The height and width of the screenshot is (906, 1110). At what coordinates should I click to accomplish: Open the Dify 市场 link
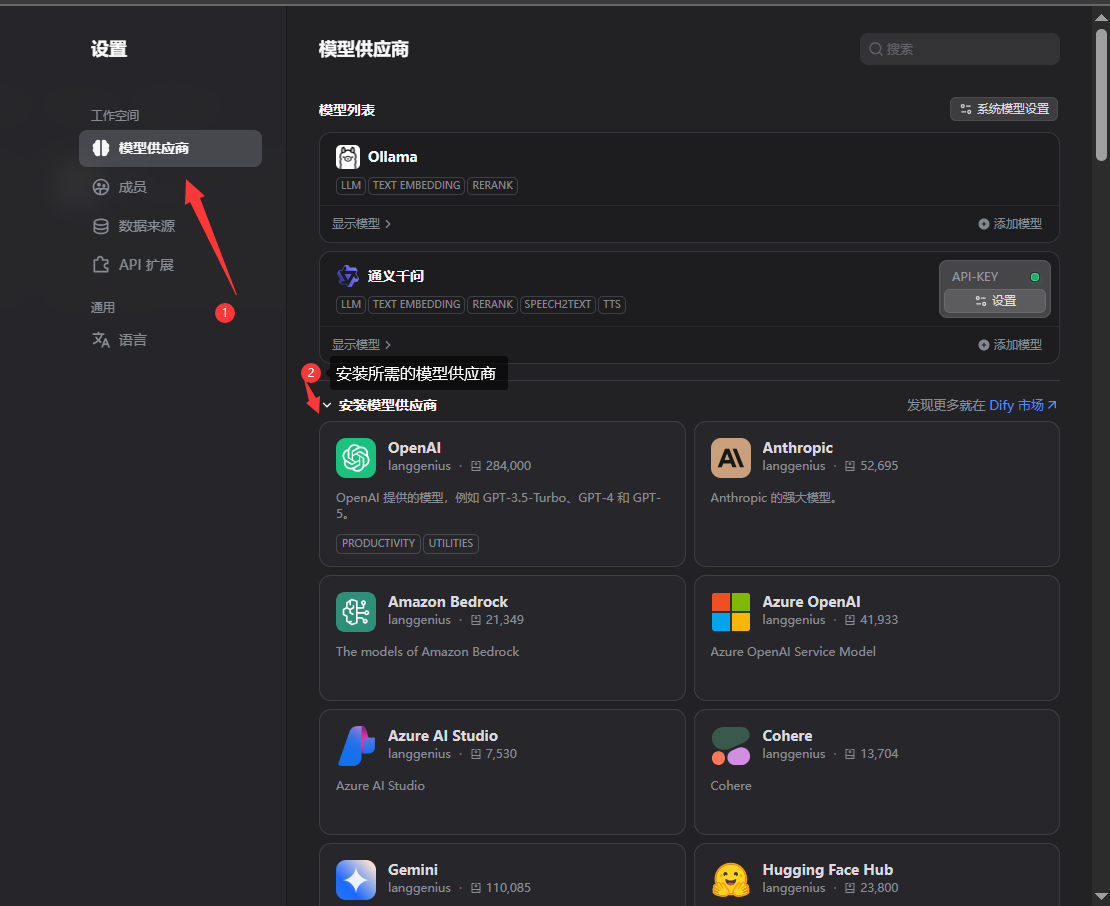pyautogui.click(x=1022, y=405)
